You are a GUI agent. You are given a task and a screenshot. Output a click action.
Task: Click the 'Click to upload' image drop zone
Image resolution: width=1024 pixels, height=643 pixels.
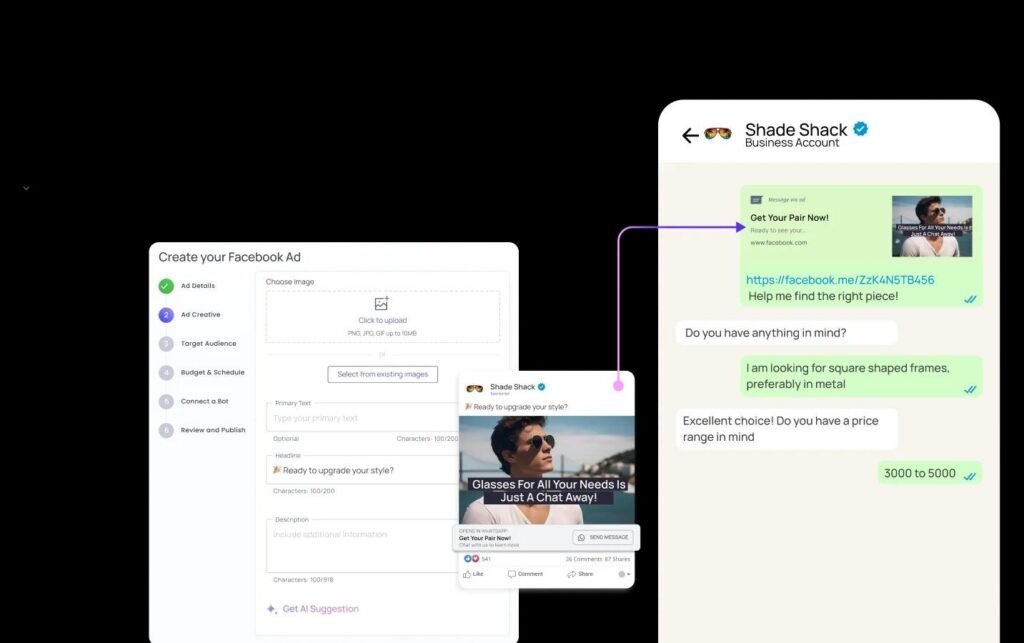click(383, 317)
